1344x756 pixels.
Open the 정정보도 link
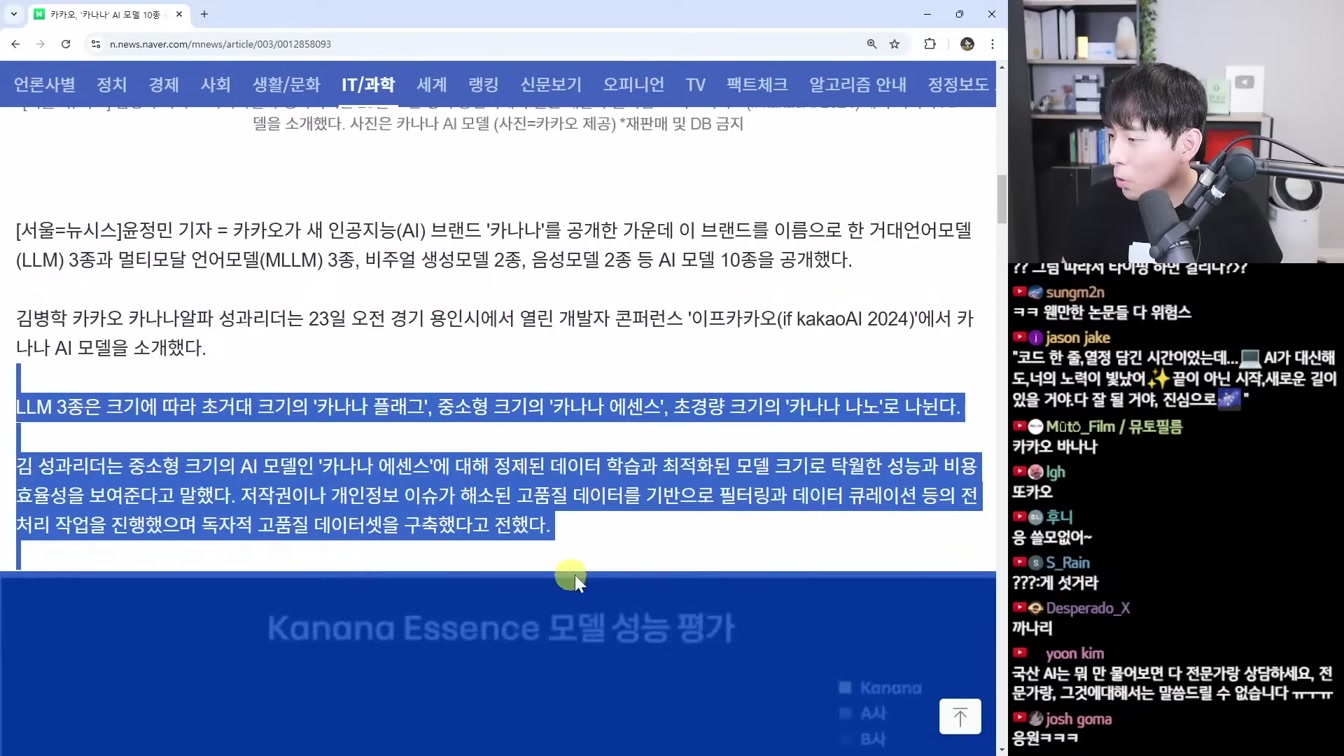point(958,85)
